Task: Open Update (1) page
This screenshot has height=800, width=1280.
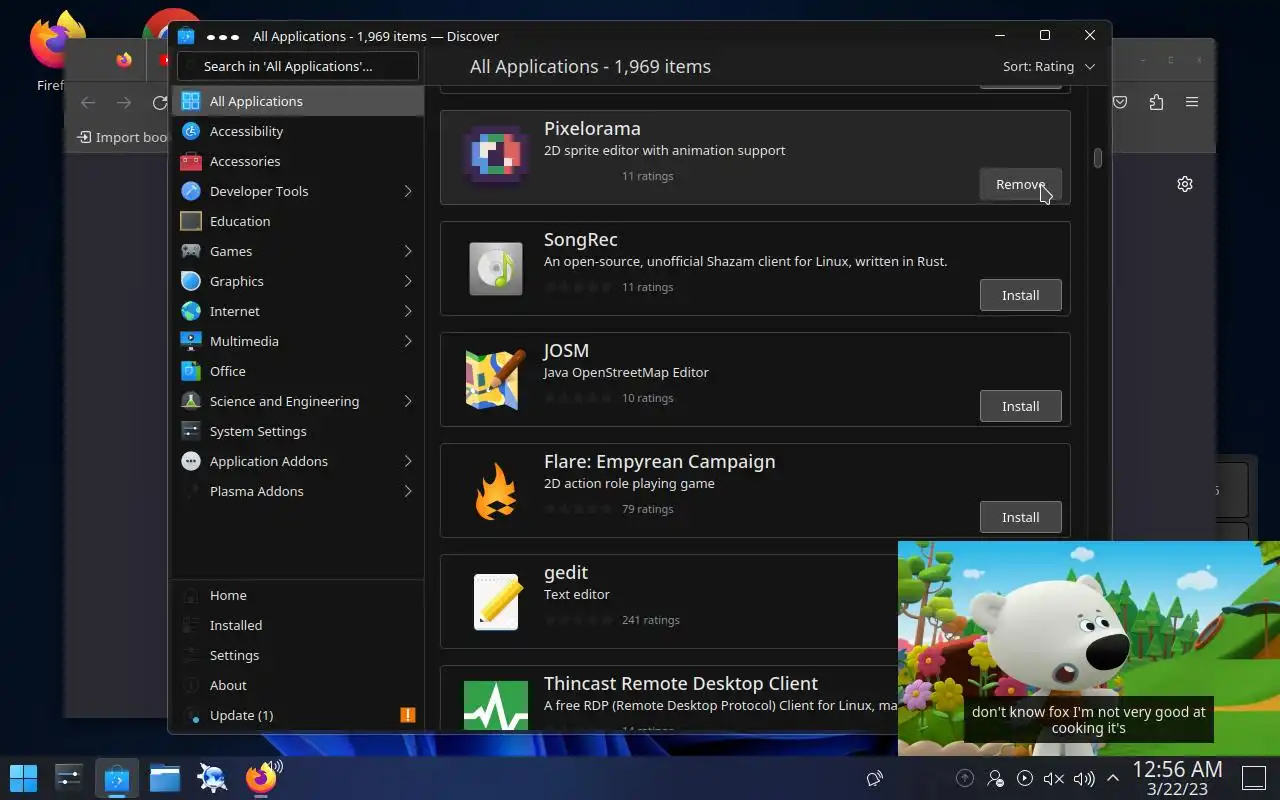Action: (x=298, y=715)
